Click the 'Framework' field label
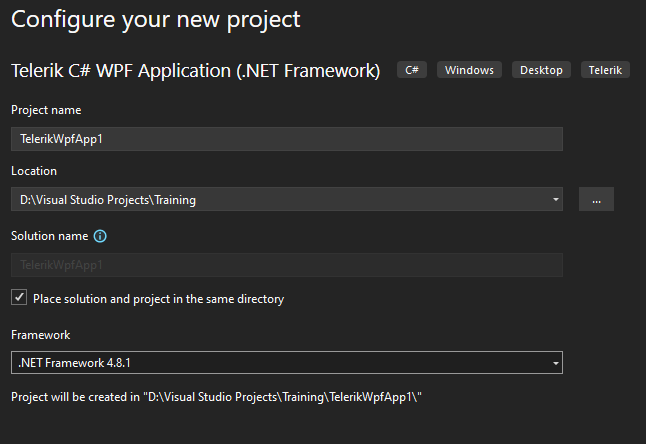Image resolution: width=646 pixels, height=444 pixels. pos(40,335)
